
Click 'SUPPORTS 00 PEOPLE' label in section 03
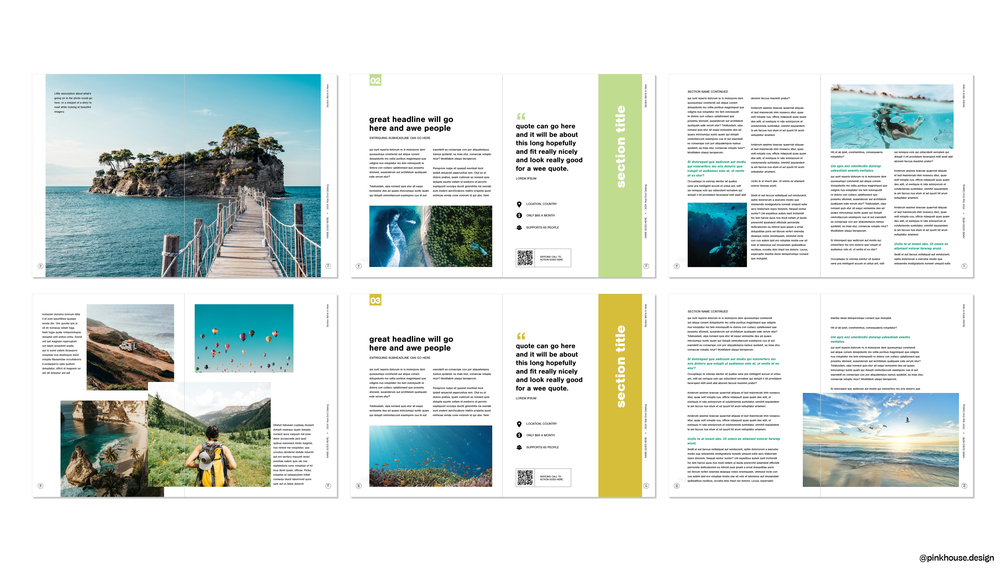pyautogui.click(x=542, y=447)
